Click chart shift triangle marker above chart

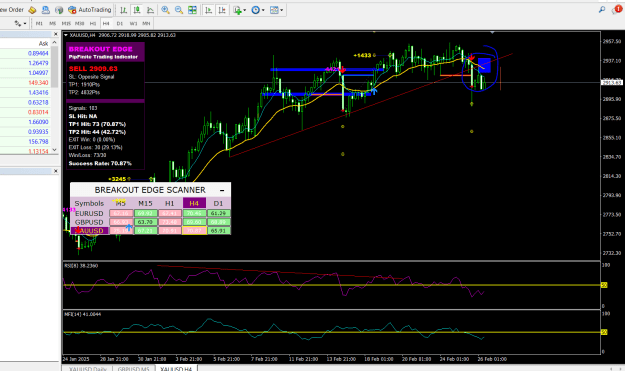pyautogui.click(x=493, y=32)
